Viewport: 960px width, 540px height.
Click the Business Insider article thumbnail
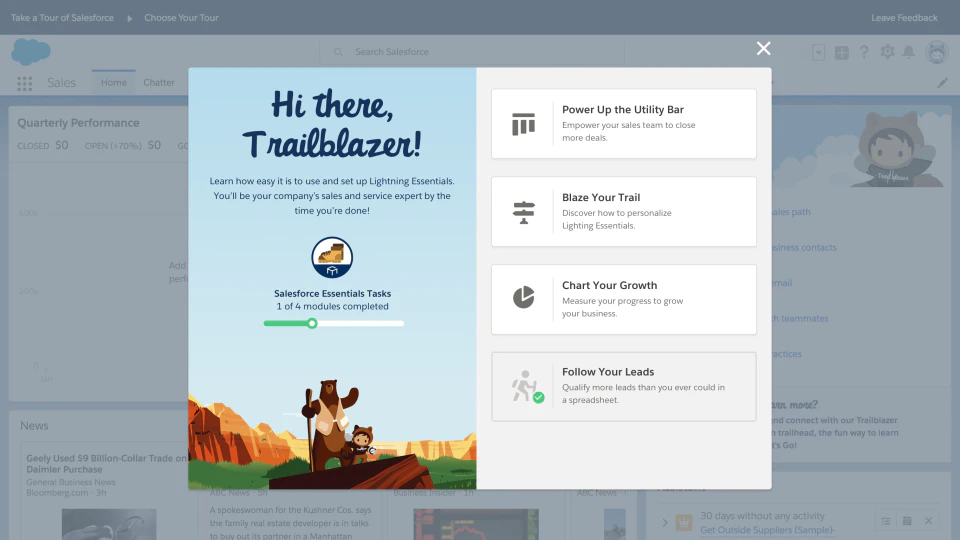(x=476, y=524)
